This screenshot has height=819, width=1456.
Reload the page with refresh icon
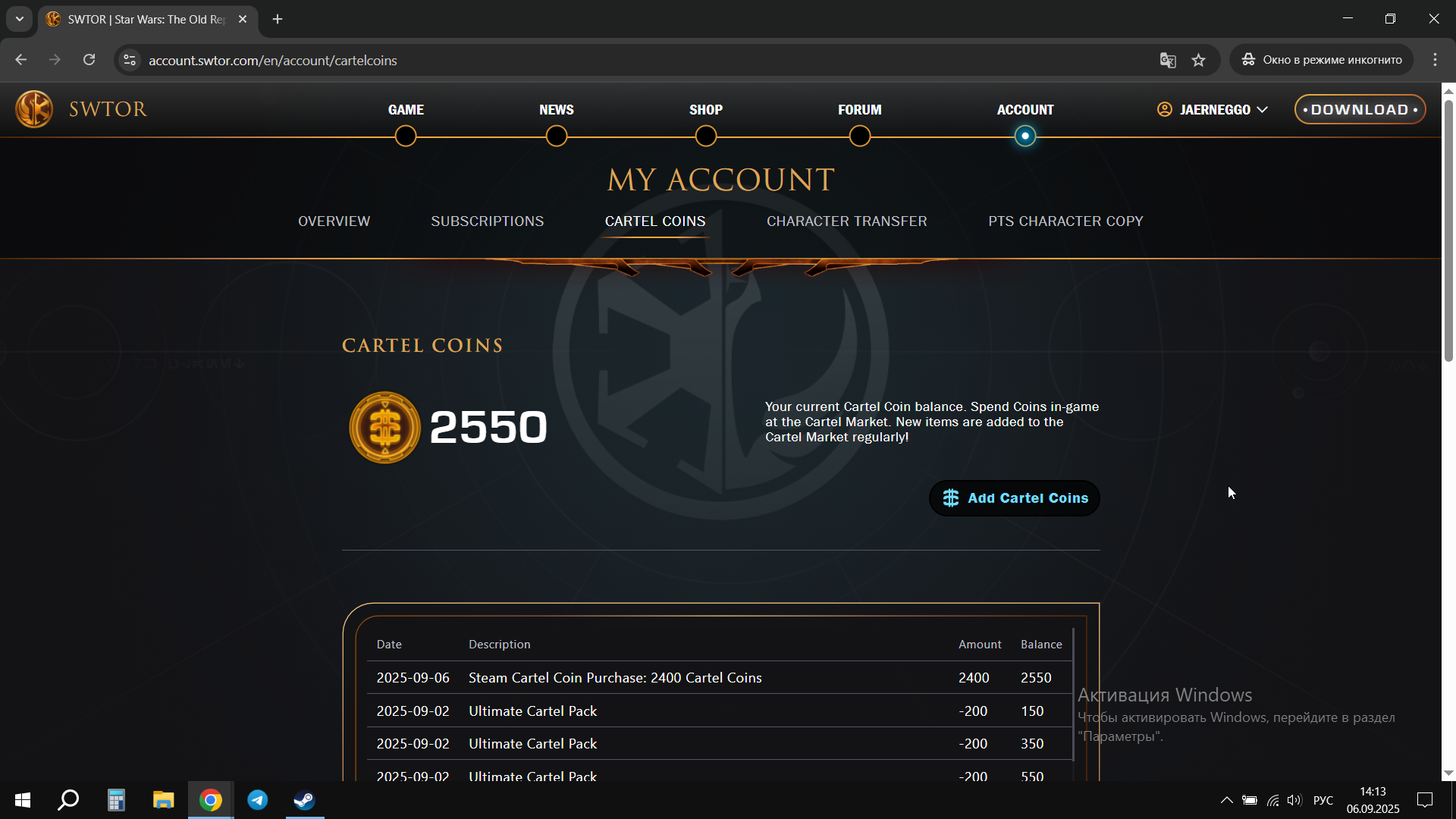click(x=89, y=60)
